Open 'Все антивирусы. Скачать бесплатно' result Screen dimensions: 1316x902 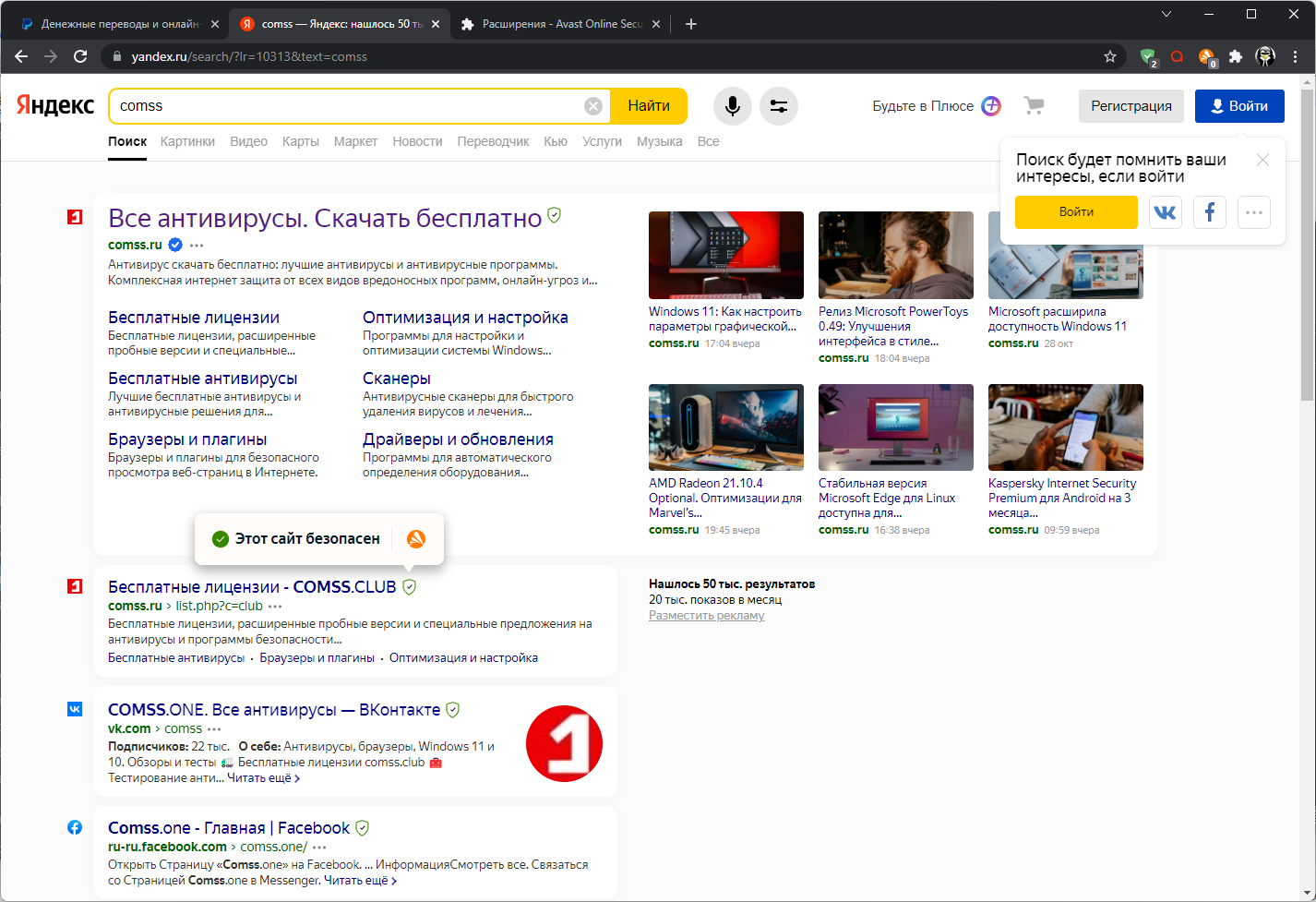click(x=325, y=218)
